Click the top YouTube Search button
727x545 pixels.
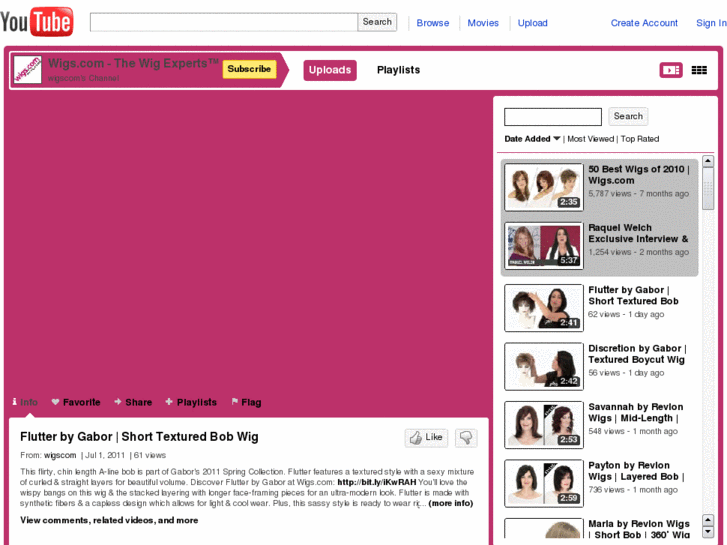[x=377, y=22]
